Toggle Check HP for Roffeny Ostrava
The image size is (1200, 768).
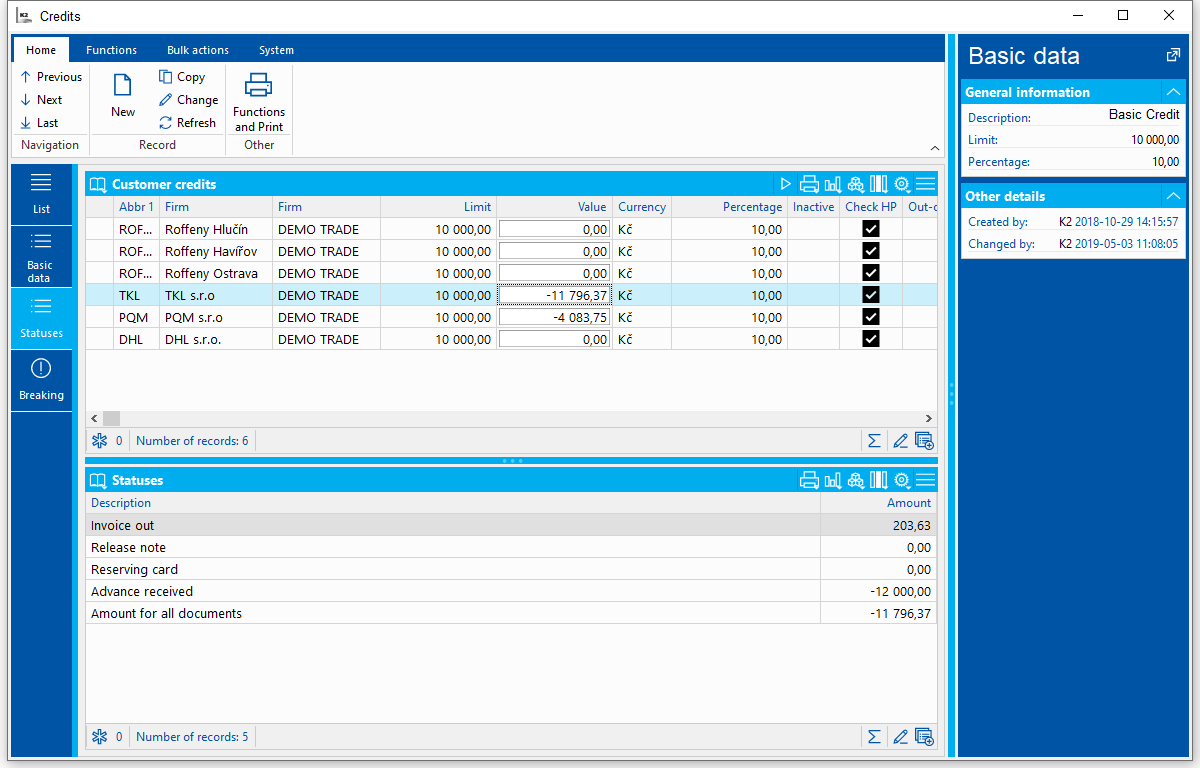[x=871, y=273]
